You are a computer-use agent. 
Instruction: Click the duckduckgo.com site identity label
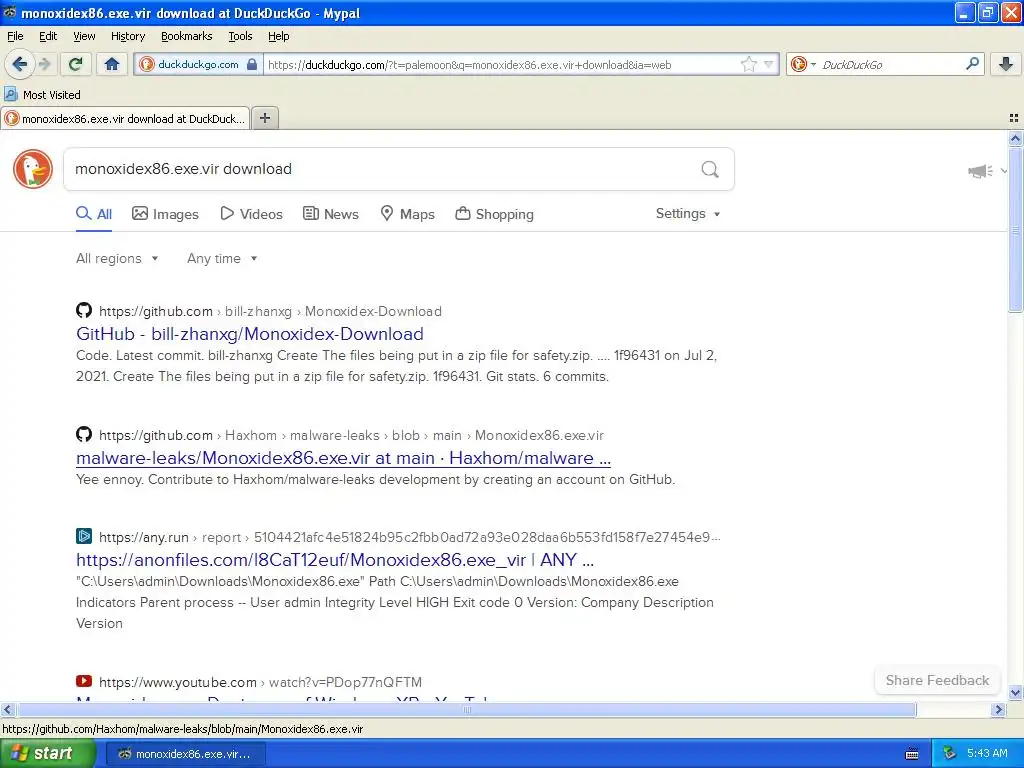[x=198, y=65]
